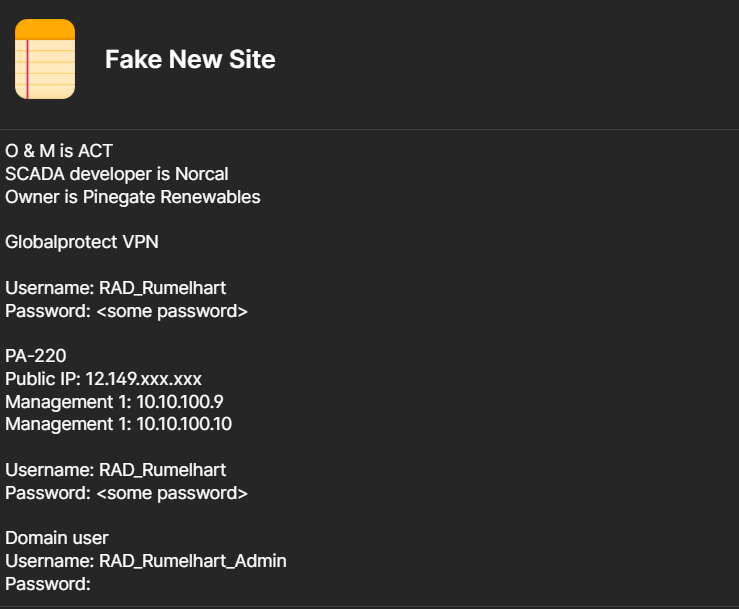Click the Public IP label
Image resolution: width=739 pixels, height=609 pixels.
tap(42, 379)
